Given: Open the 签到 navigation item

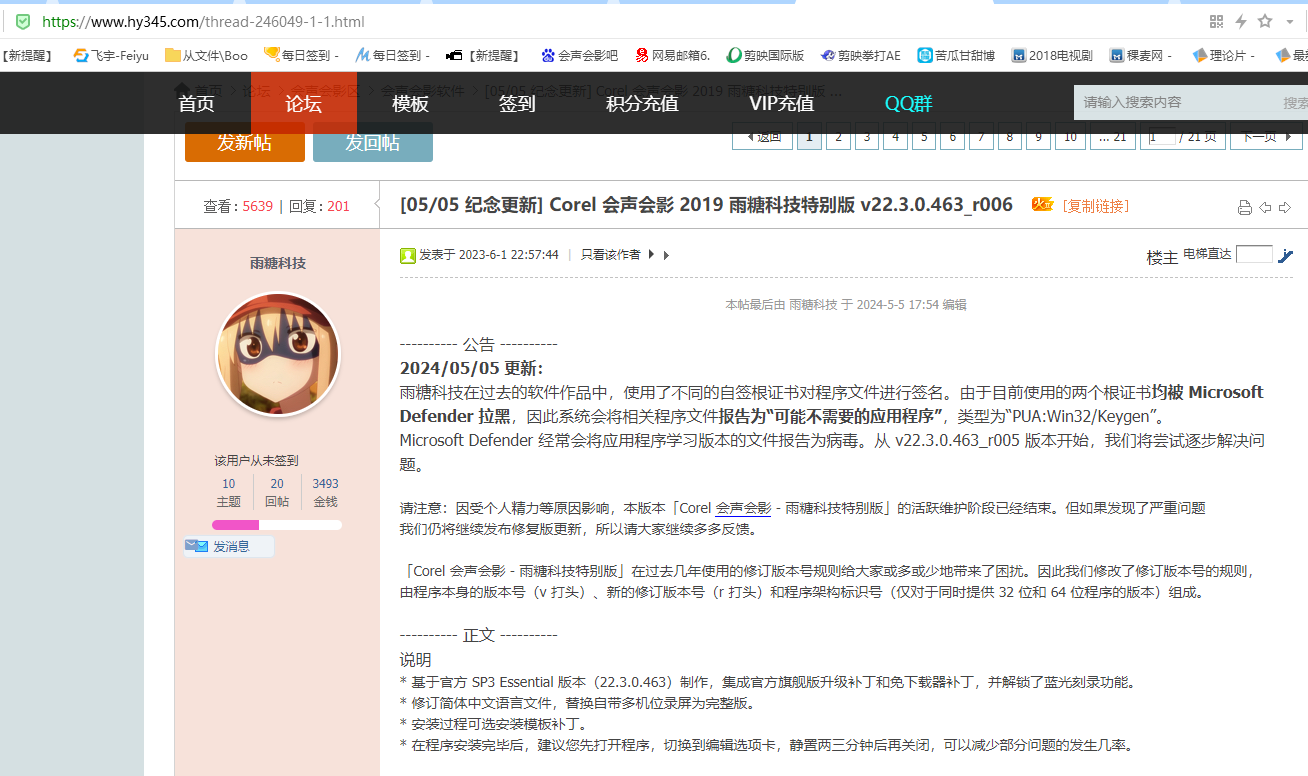Looking at the screenshot, I should [x=517, y=103].
